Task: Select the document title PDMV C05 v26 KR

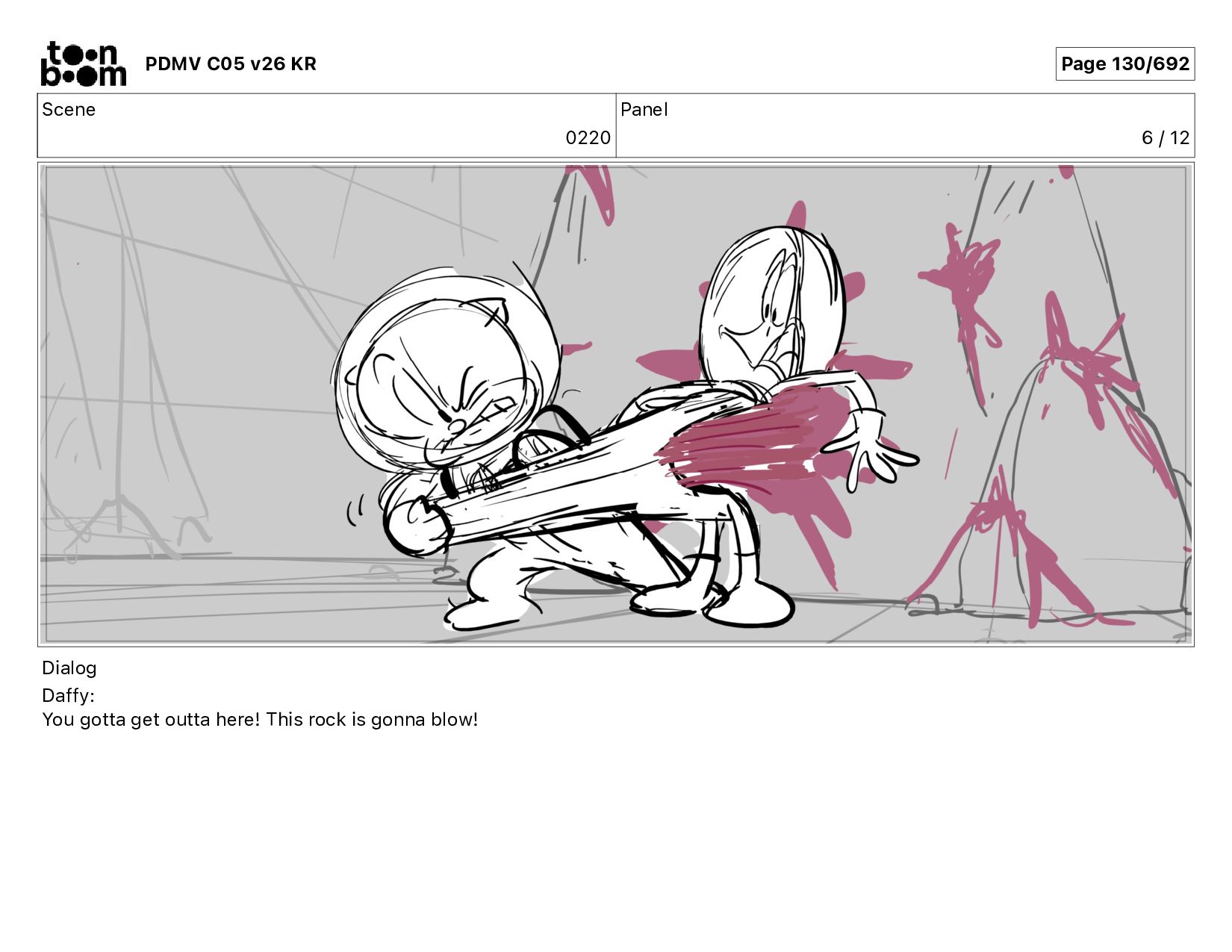Action: pos(231,64)
